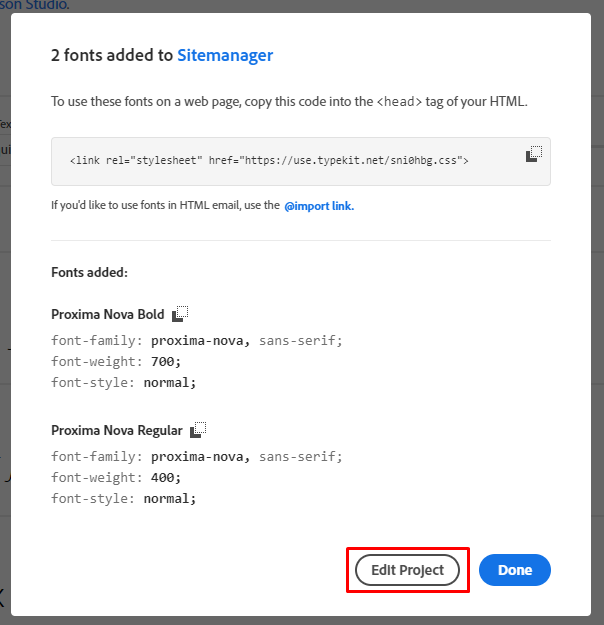Copy the stylesheet embed code via copy icon

(534, 154)
